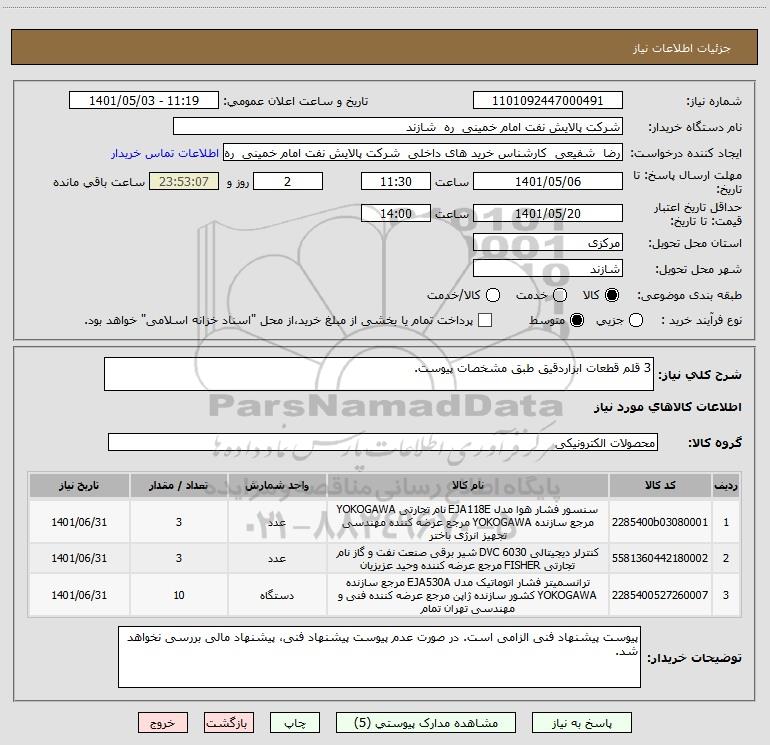Click the delivery province field مرکزی

coord(548,242)
